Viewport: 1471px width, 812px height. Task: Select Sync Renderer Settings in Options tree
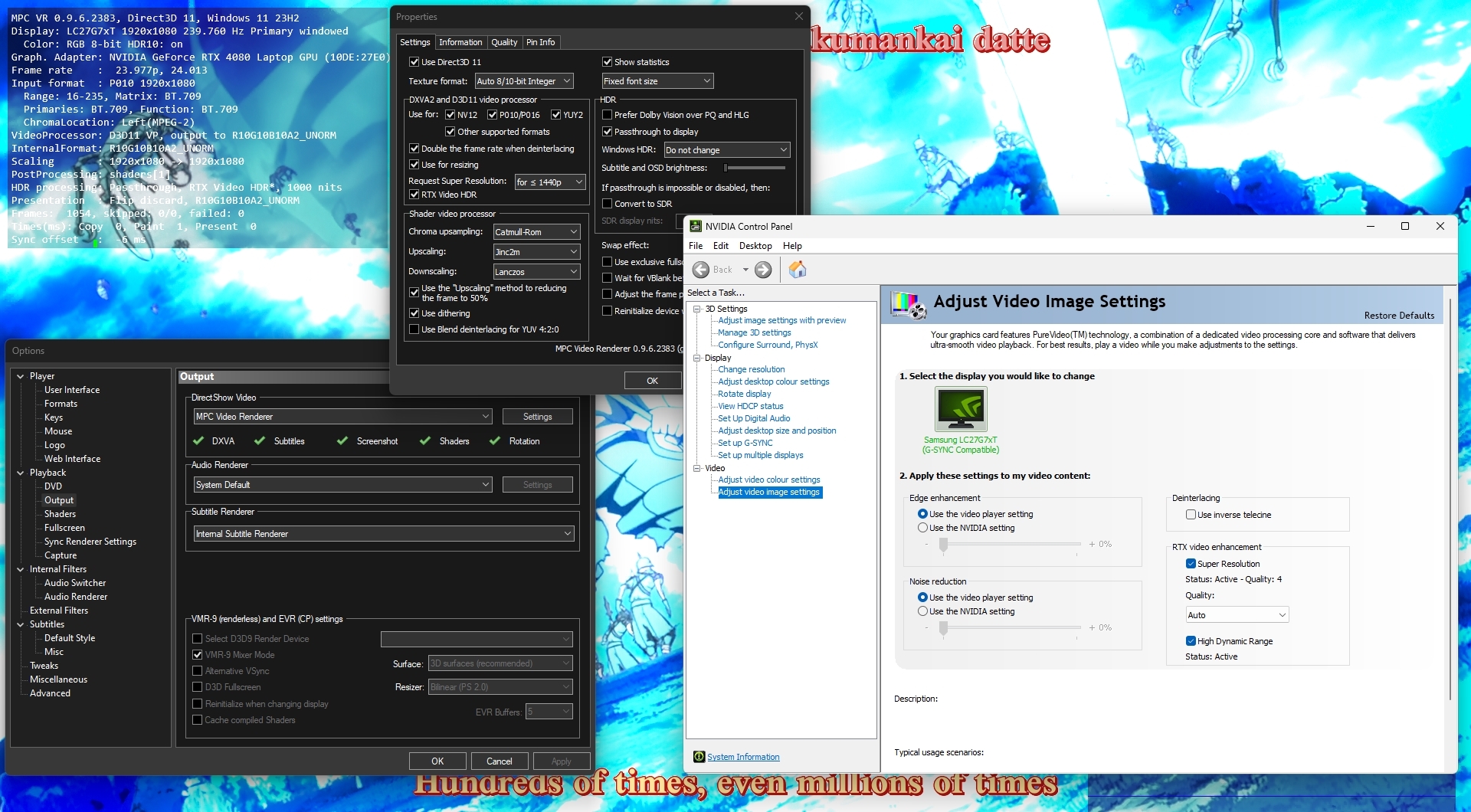tap(90, 542)
